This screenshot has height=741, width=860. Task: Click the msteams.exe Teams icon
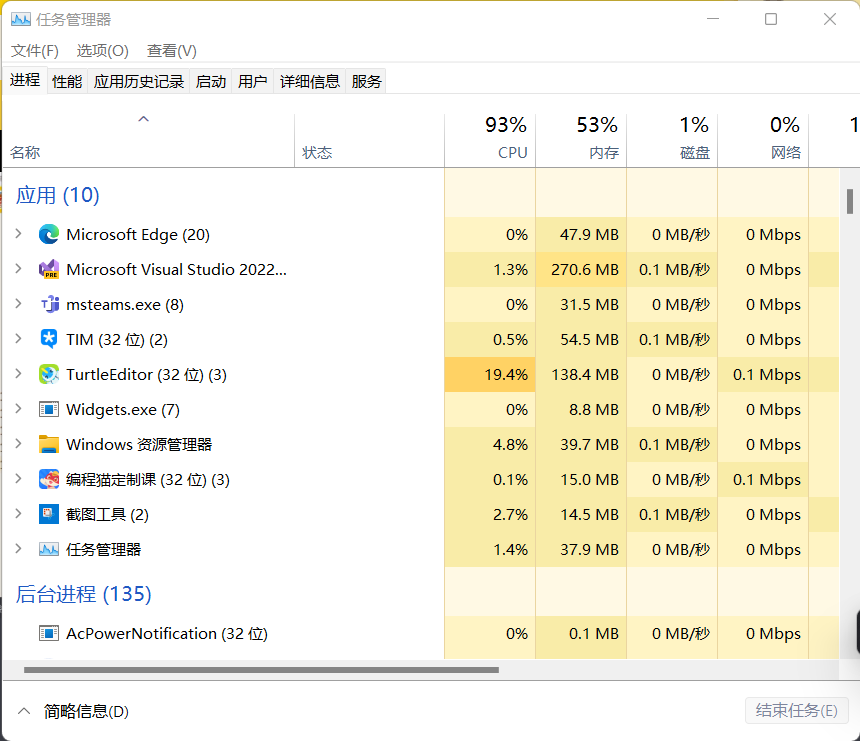49,304
